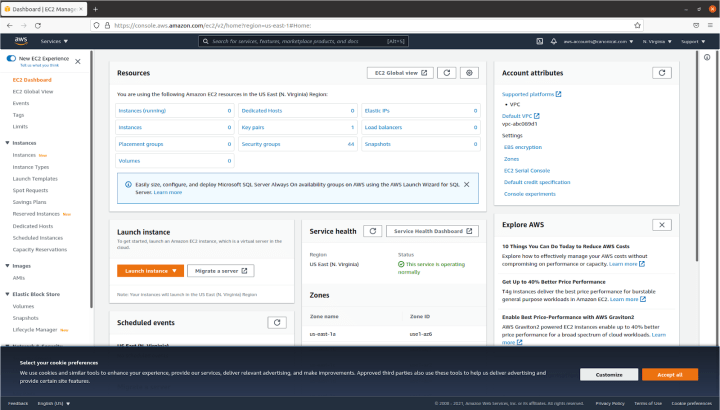Click the Feedback footer link

tap(18, 404)
